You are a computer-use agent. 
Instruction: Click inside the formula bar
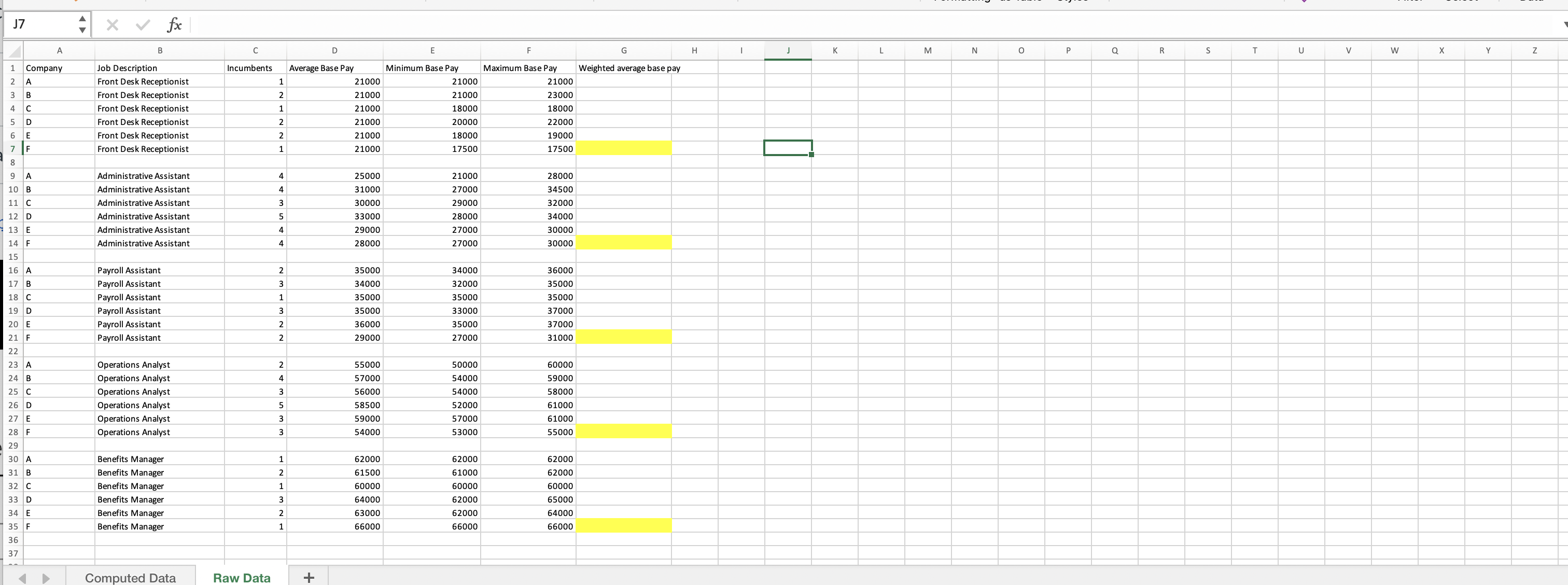[x=426, y=25]
